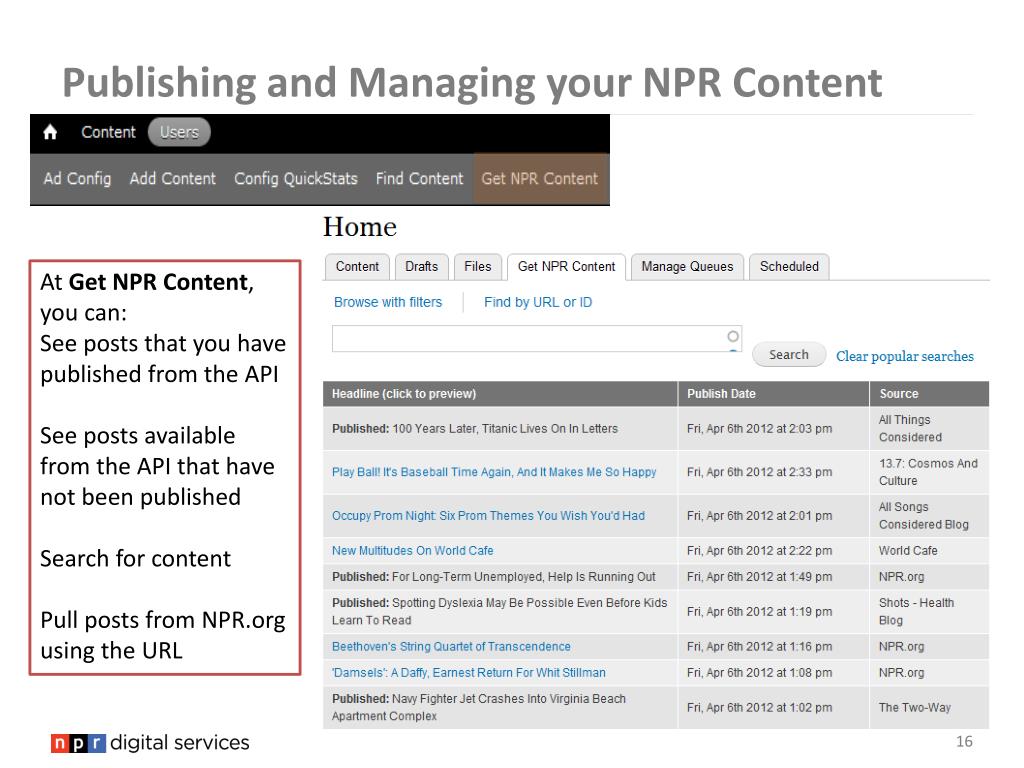
Task: Switch to the Content tab
Action: [x=357, y=266]
